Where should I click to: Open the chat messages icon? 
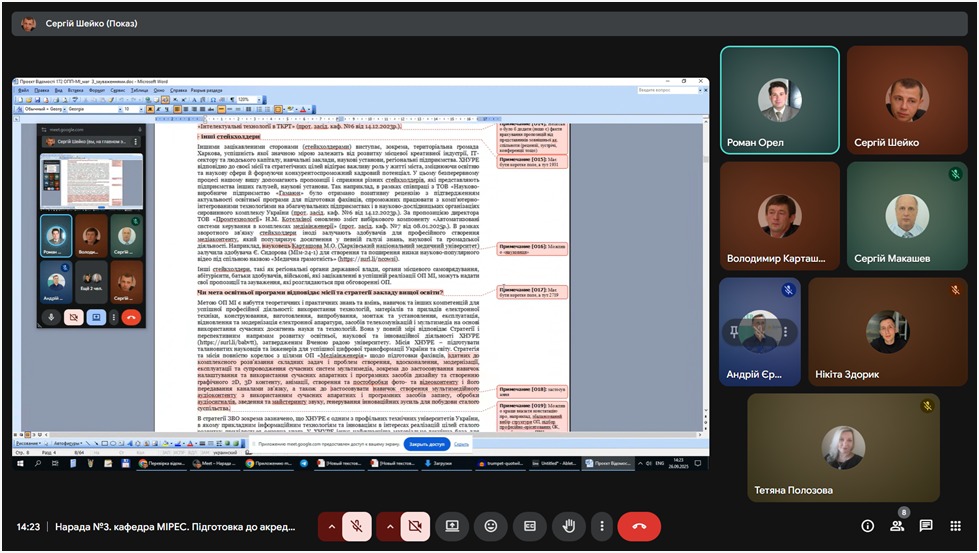(x=926, y=526)
